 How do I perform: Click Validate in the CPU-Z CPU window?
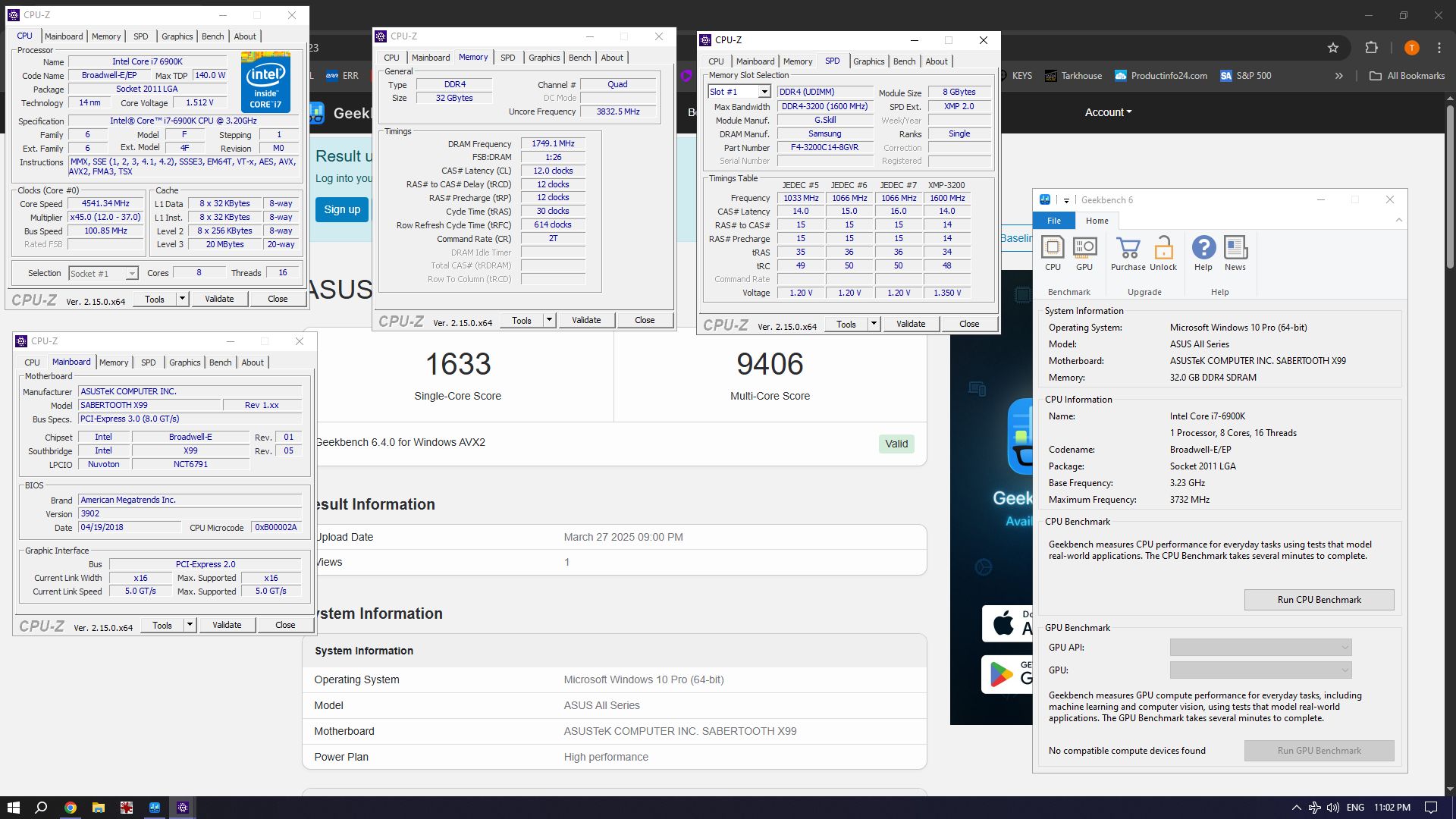(219, 299)
